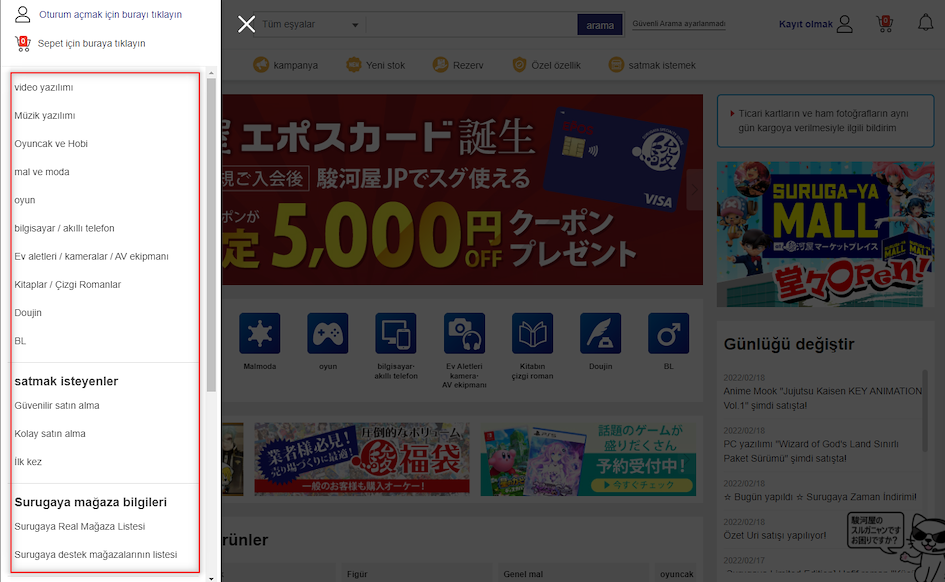Click the search input field
Image resolution: width=945 pixels, height=582 pixels.
point(471,25)
